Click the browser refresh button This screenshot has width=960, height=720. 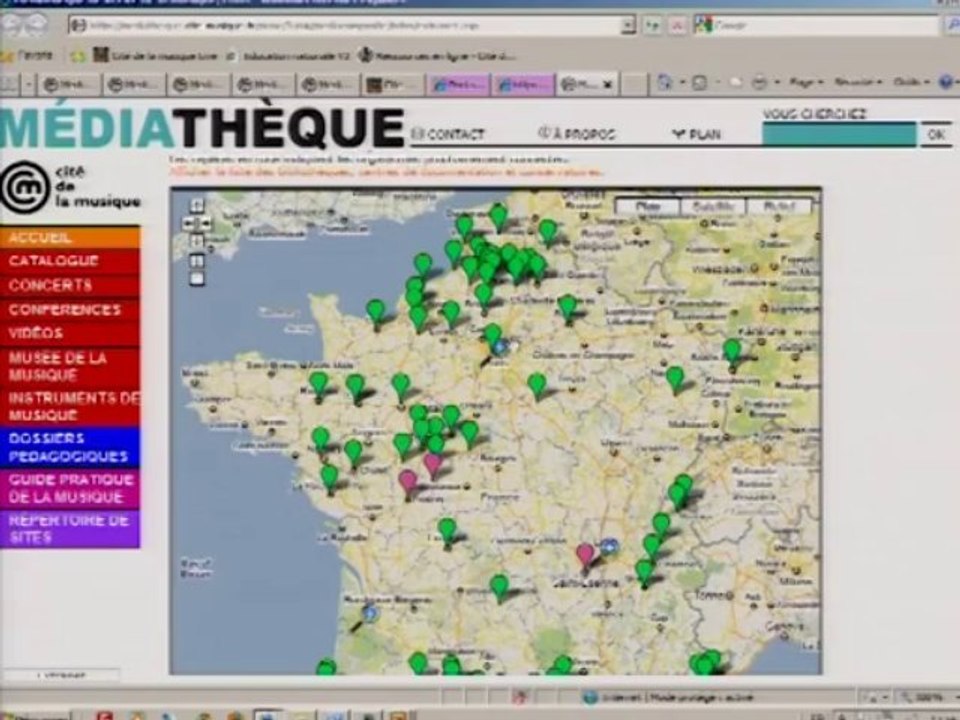click(653, 25)
